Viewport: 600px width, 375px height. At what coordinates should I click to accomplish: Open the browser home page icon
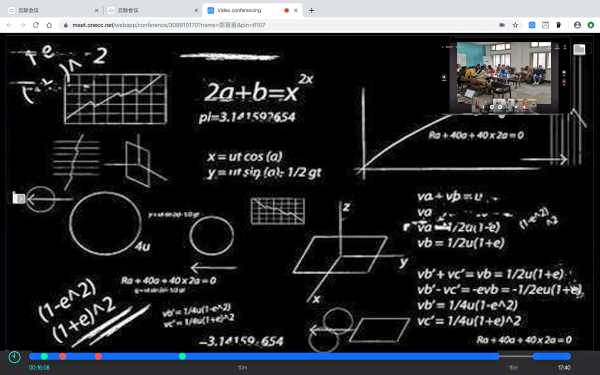pos(49,25)
